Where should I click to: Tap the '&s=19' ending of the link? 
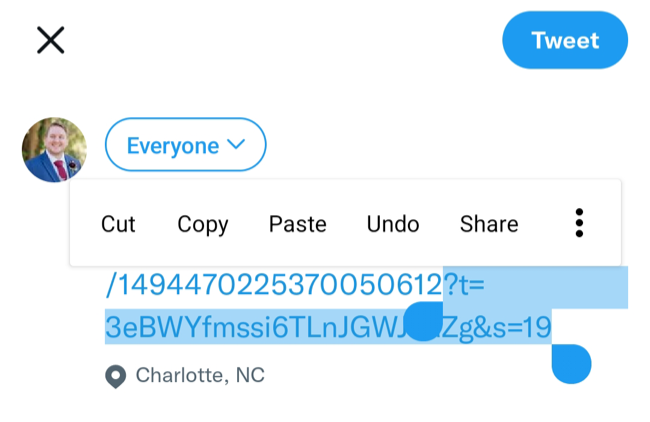coord(514,327)
